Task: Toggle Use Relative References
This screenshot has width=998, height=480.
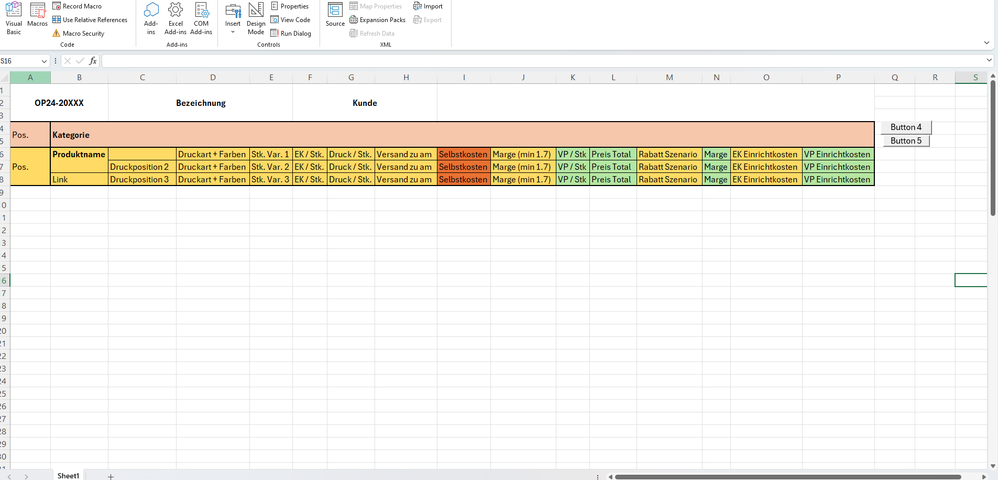Action: pos(90,20)
